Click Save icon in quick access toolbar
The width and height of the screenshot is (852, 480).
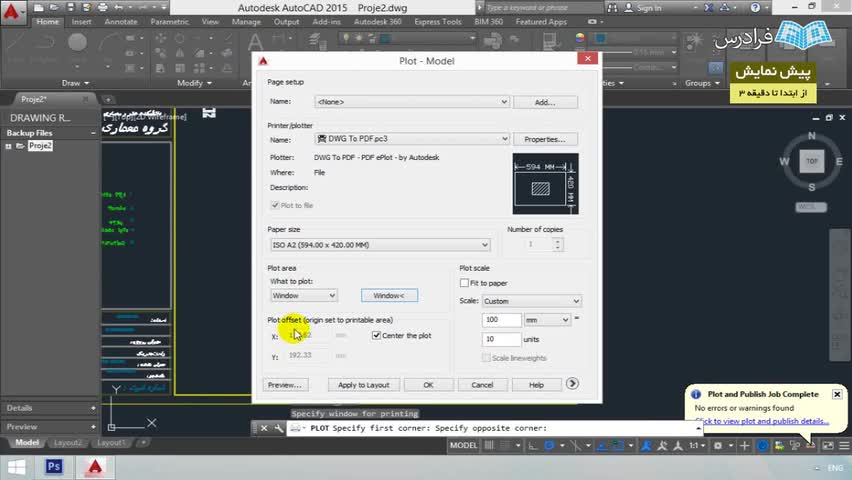point(71,8)
